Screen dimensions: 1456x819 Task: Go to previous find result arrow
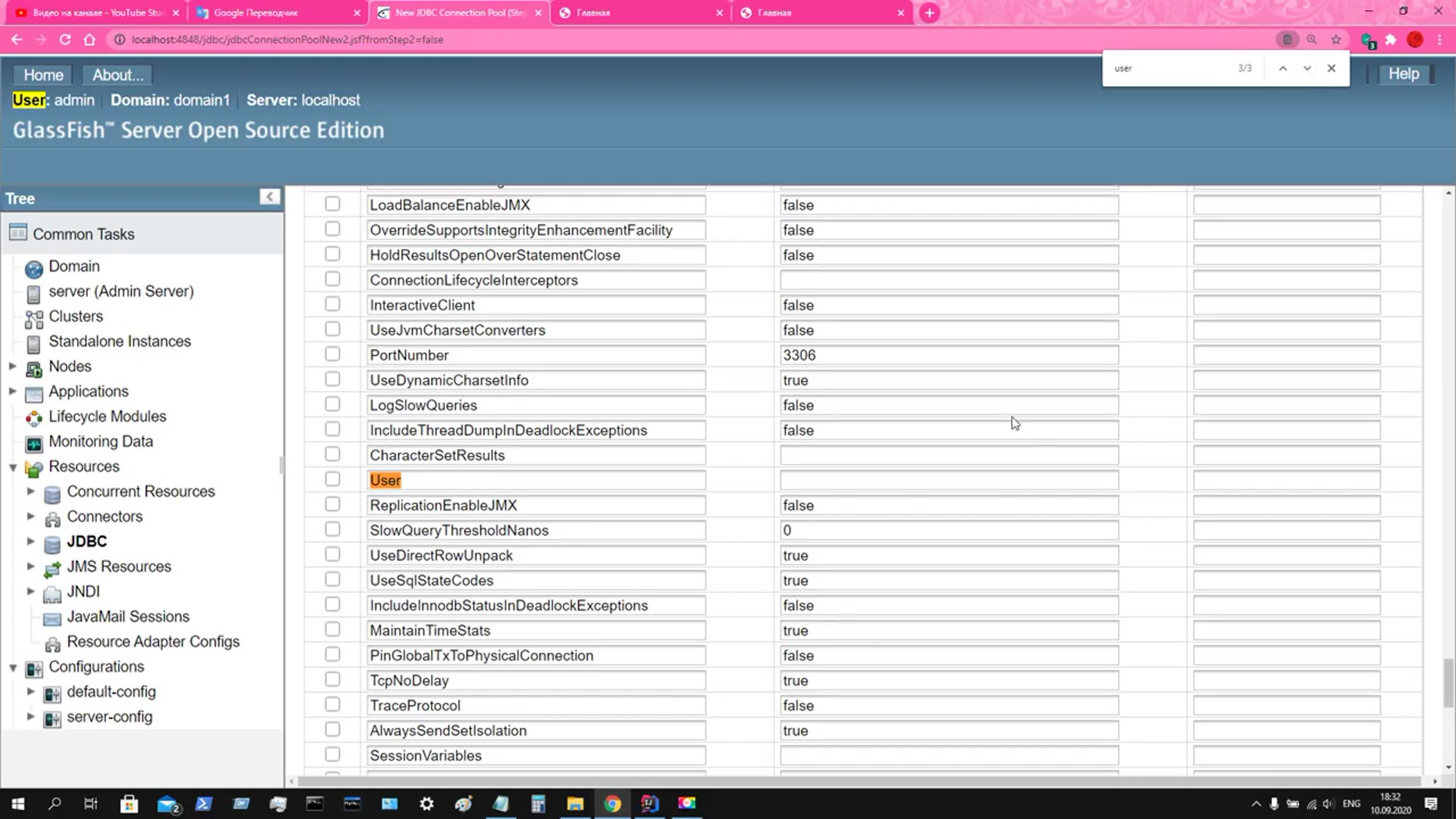1283,68
